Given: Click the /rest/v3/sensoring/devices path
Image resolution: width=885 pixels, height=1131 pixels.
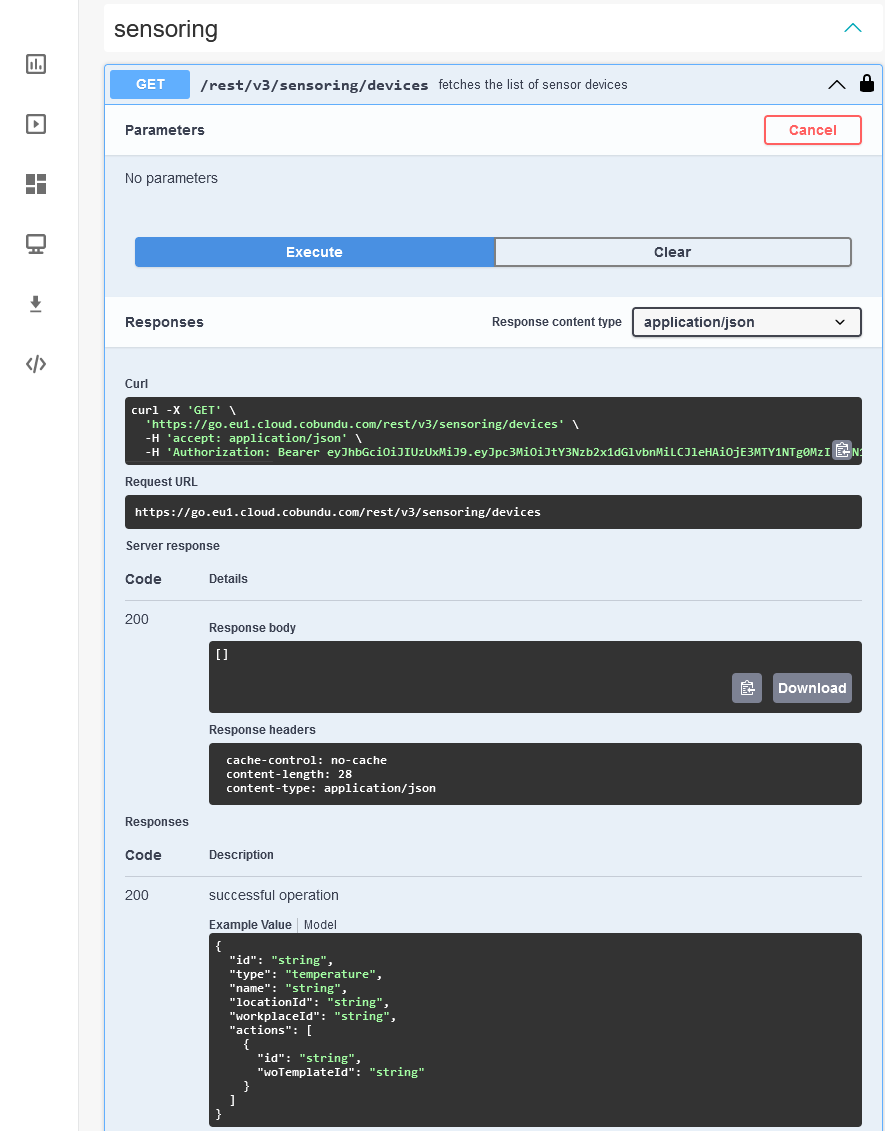Looking at the screenshot, I should coord(314,85).
